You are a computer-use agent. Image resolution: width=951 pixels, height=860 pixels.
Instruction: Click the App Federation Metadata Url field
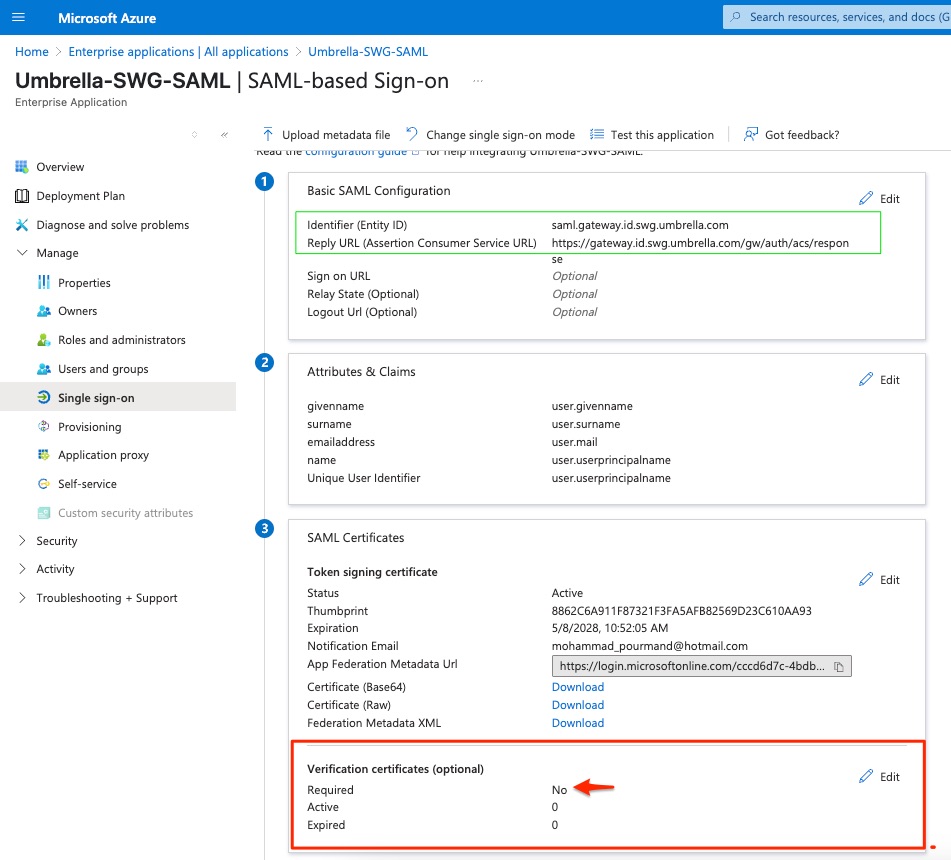(x=702, y=666)
